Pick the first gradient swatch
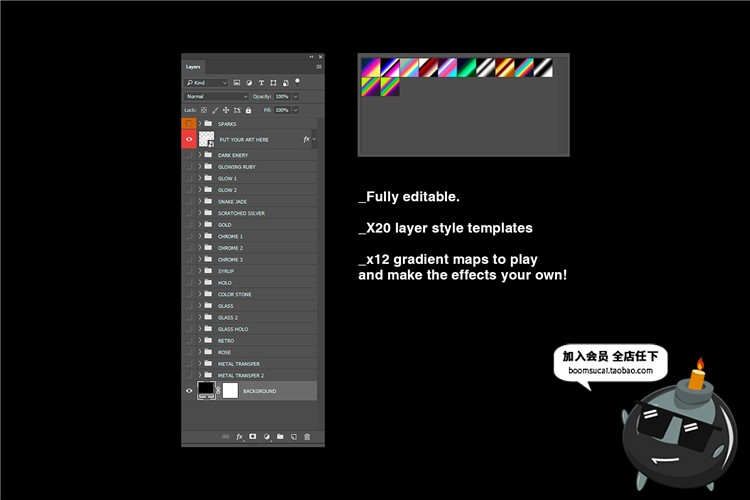750x500 pixels. (370, 68)
